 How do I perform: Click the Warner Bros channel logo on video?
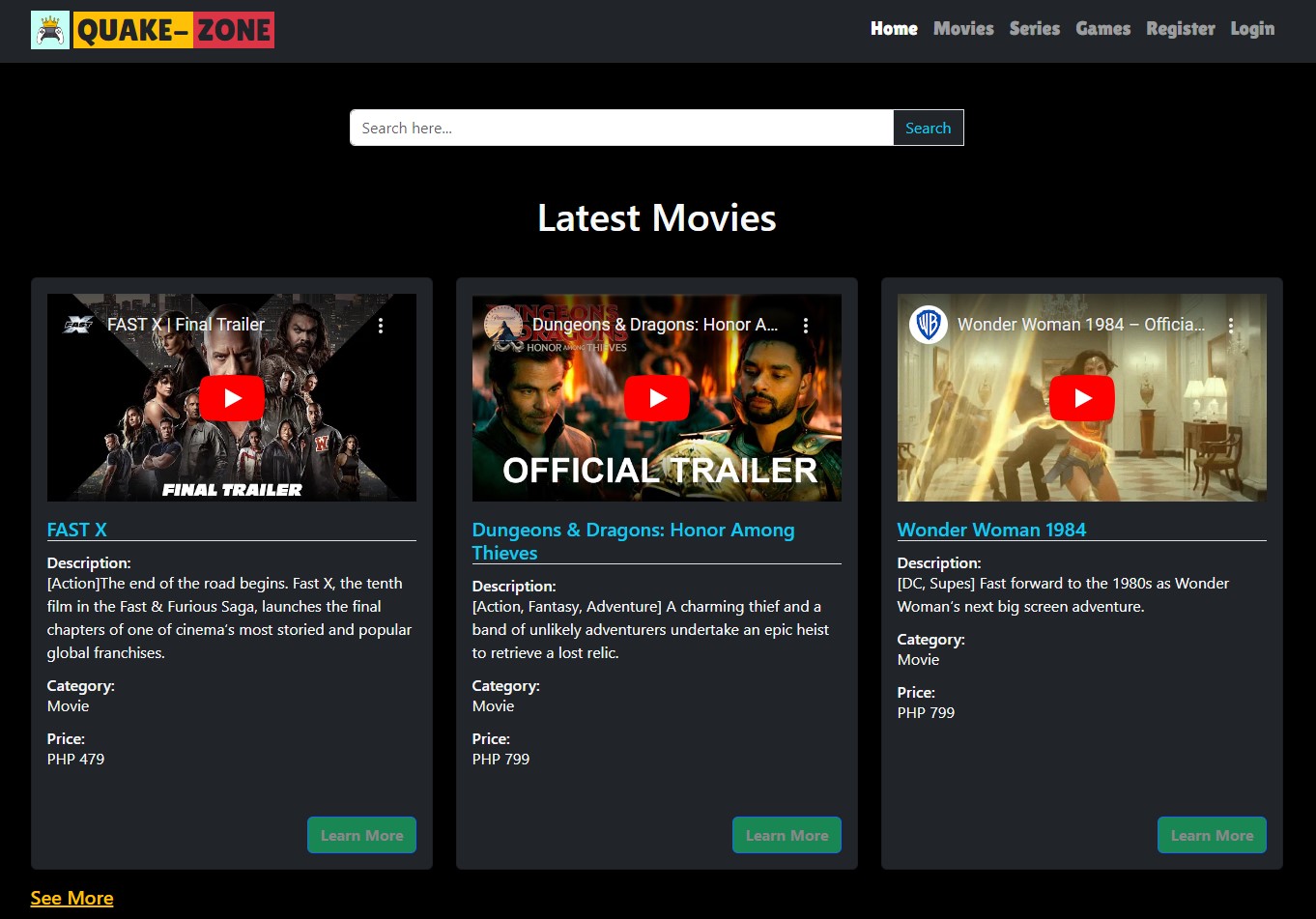929,325
